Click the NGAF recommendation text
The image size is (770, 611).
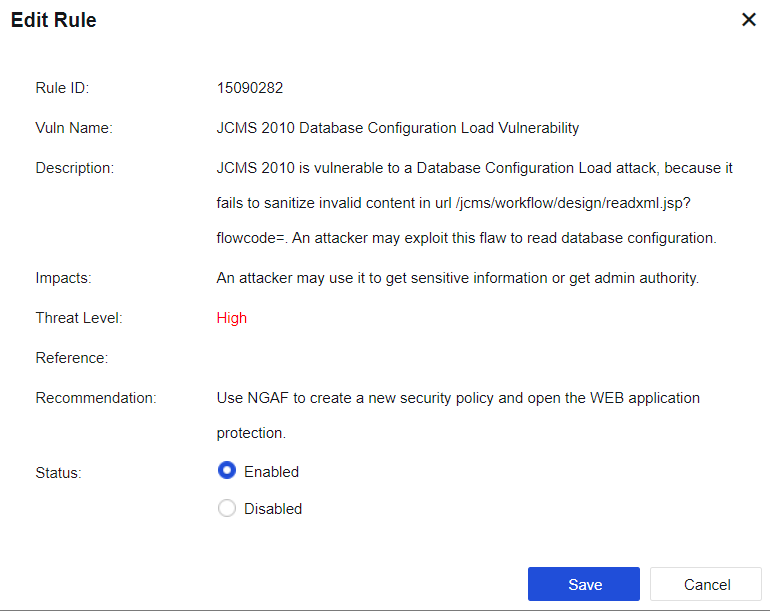click(457, 398)
